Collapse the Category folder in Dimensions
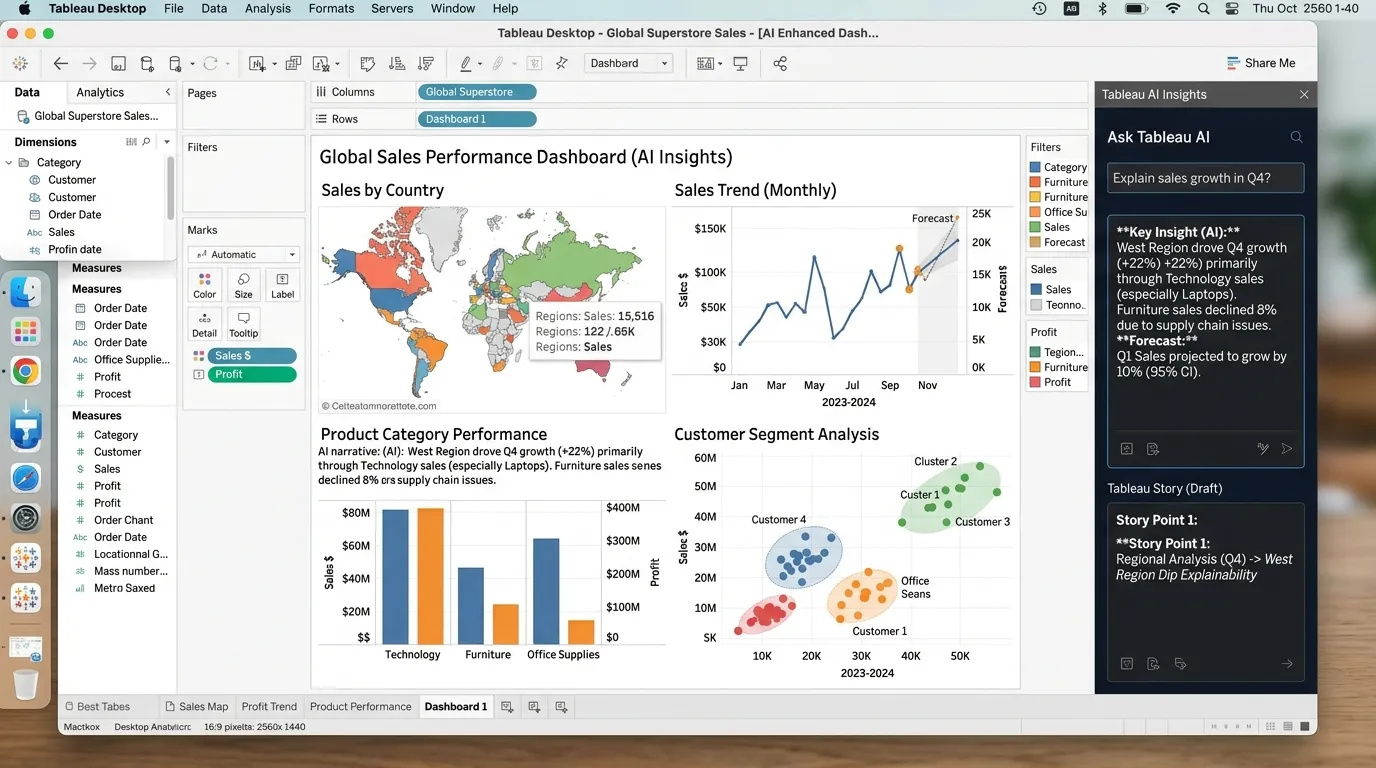Screen dimensions: 1376x768 pyautogui.click(x=9, y=162)
